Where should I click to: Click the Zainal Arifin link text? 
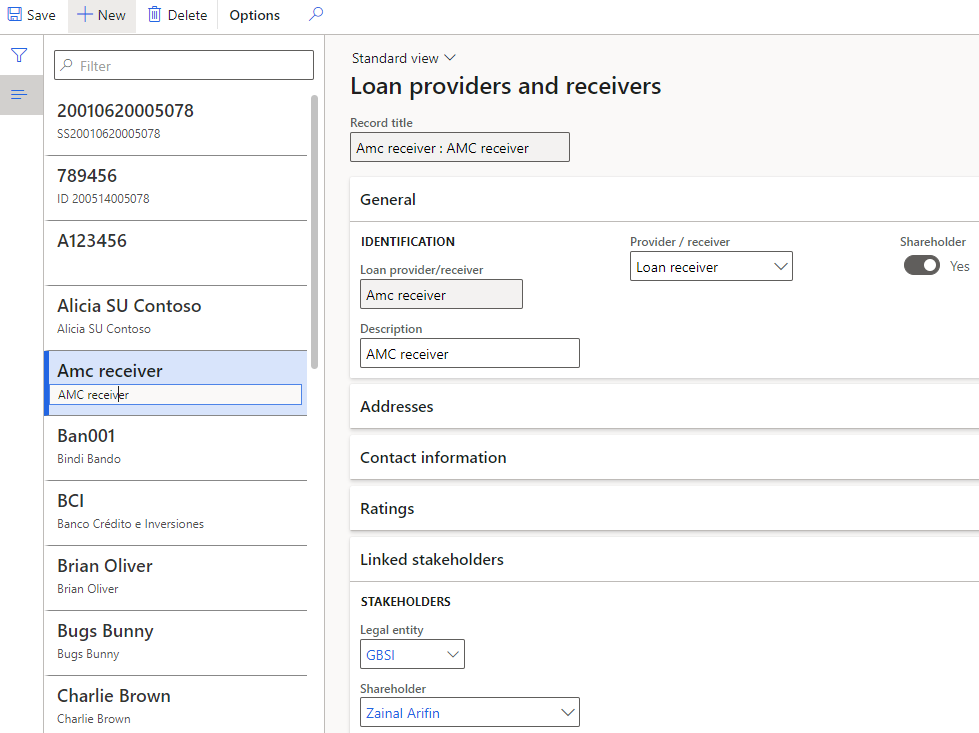(403, 713)
